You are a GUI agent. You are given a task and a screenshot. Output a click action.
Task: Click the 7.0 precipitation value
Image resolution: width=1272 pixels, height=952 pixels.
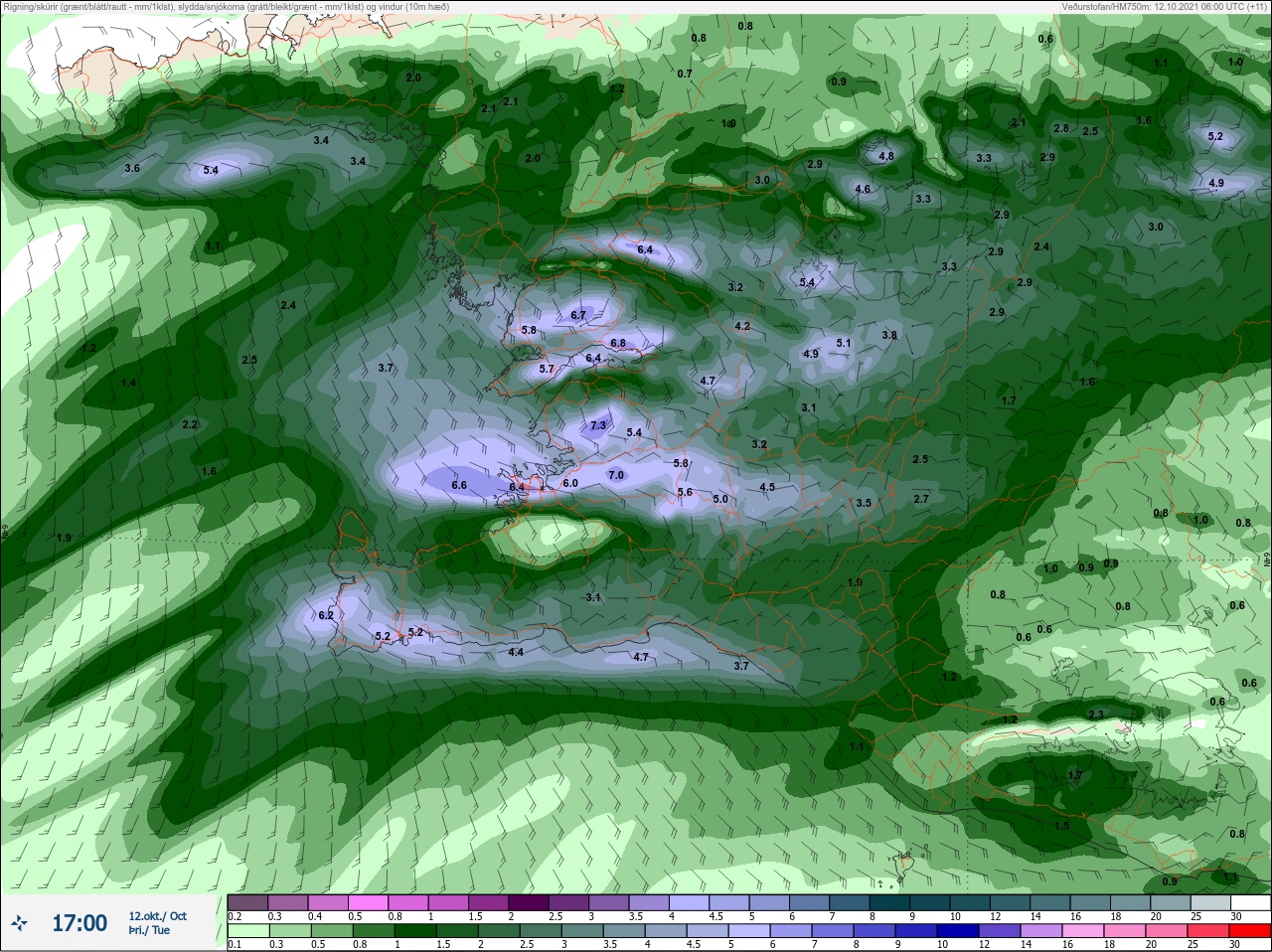pos(616,475)
